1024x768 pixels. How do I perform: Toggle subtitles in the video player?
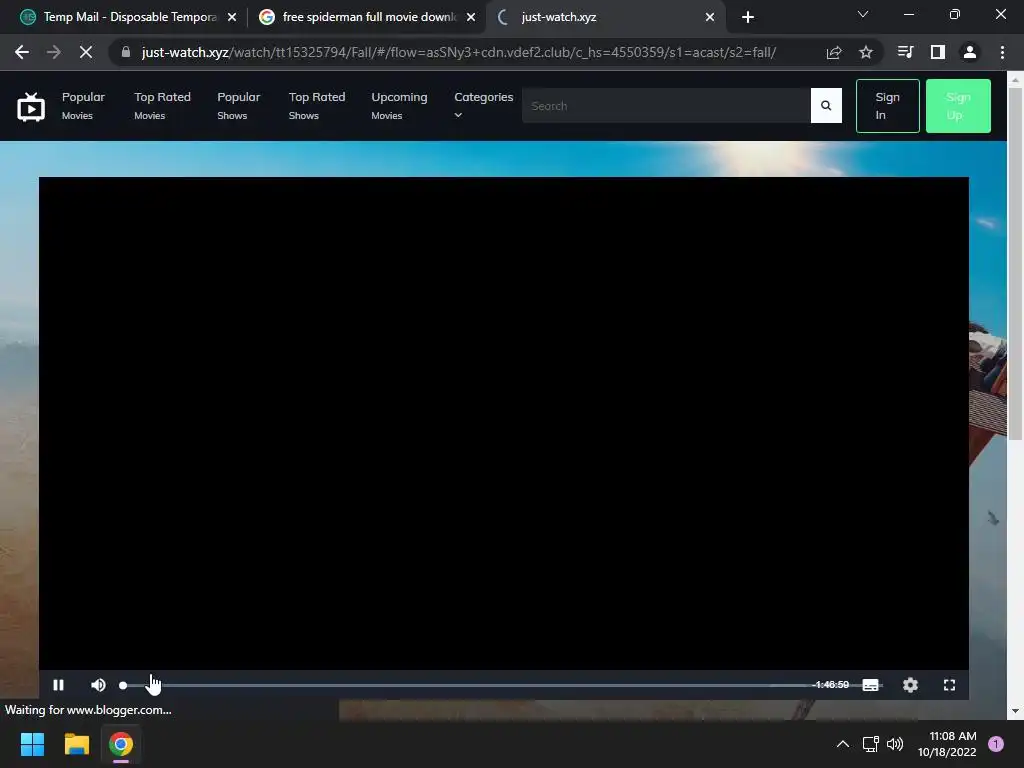tap(871, 685)
